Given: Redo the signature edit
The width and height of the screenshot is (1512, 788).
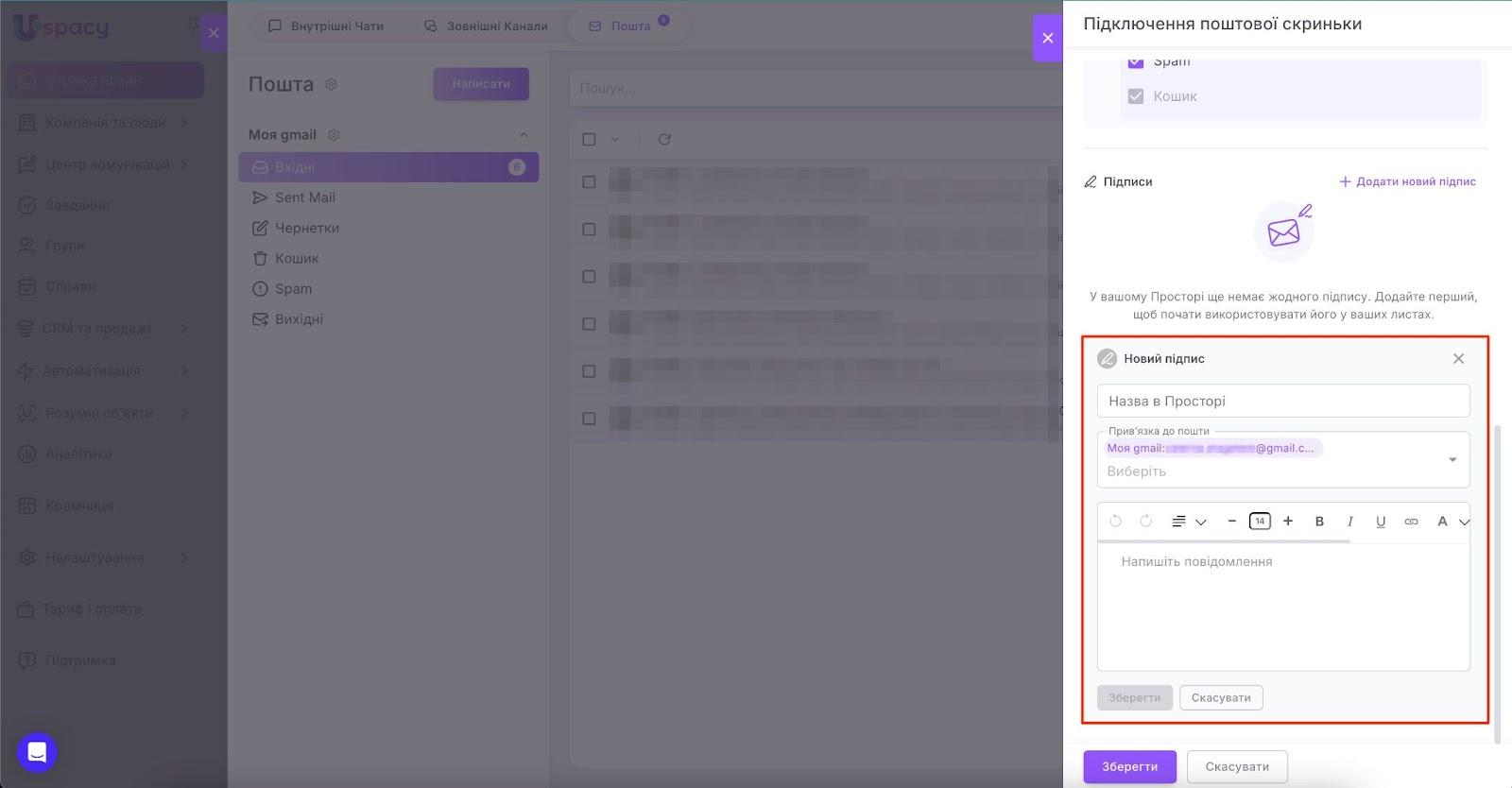Looking at the screenshot, I should coord(1146,522).
